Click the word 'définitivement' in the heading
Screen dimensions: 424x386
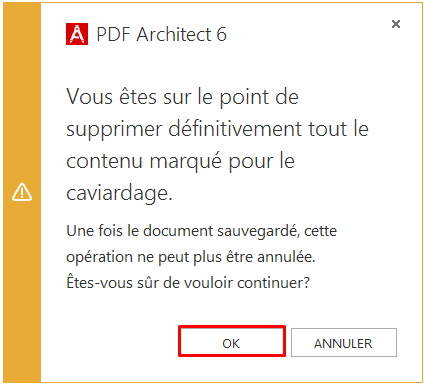click(235, 129)
